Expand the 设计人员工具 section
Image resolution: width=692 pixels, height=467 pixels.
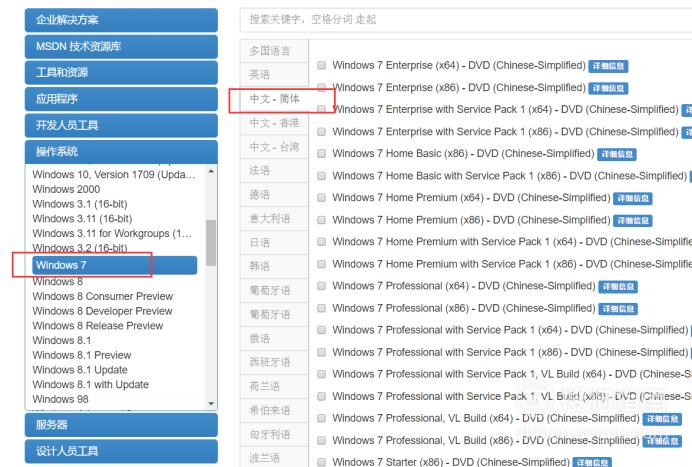[x=121, y=451]
